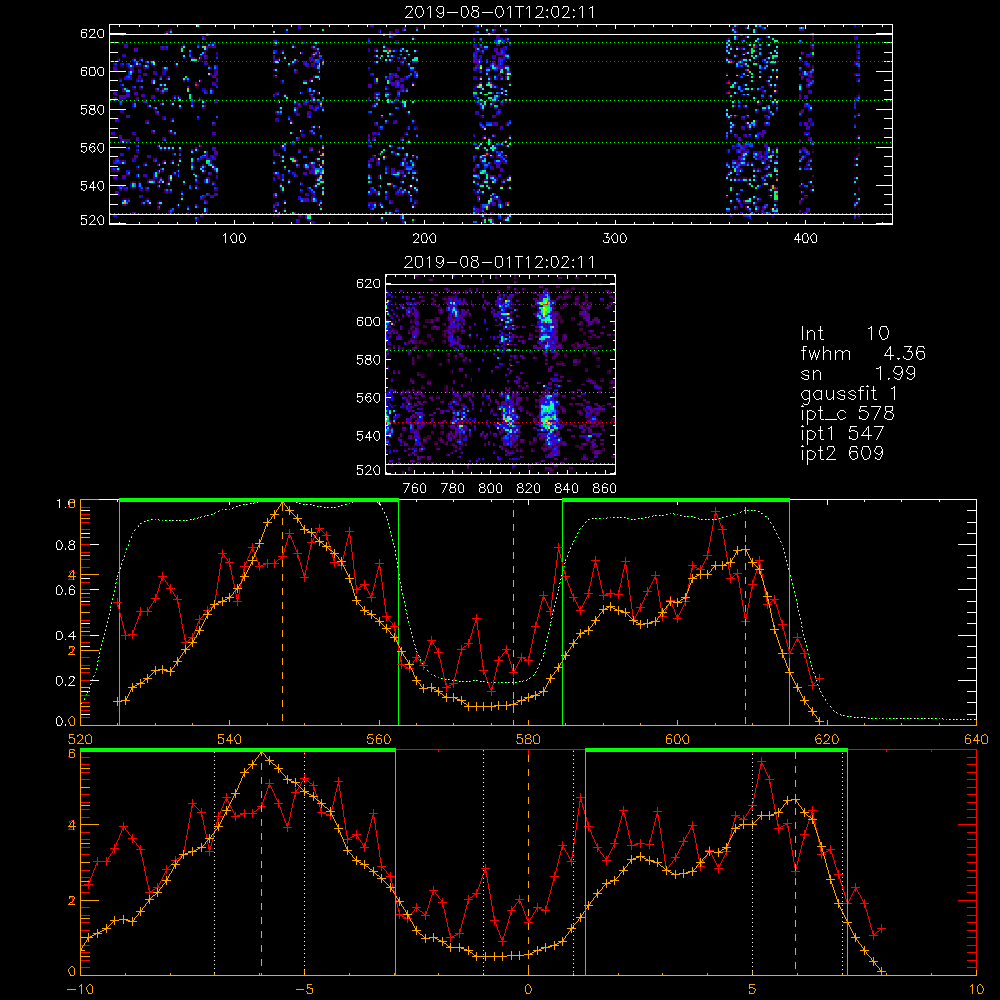Click left thick green bar atop bottom plot

pyautogui.click(x=238, y=751)
